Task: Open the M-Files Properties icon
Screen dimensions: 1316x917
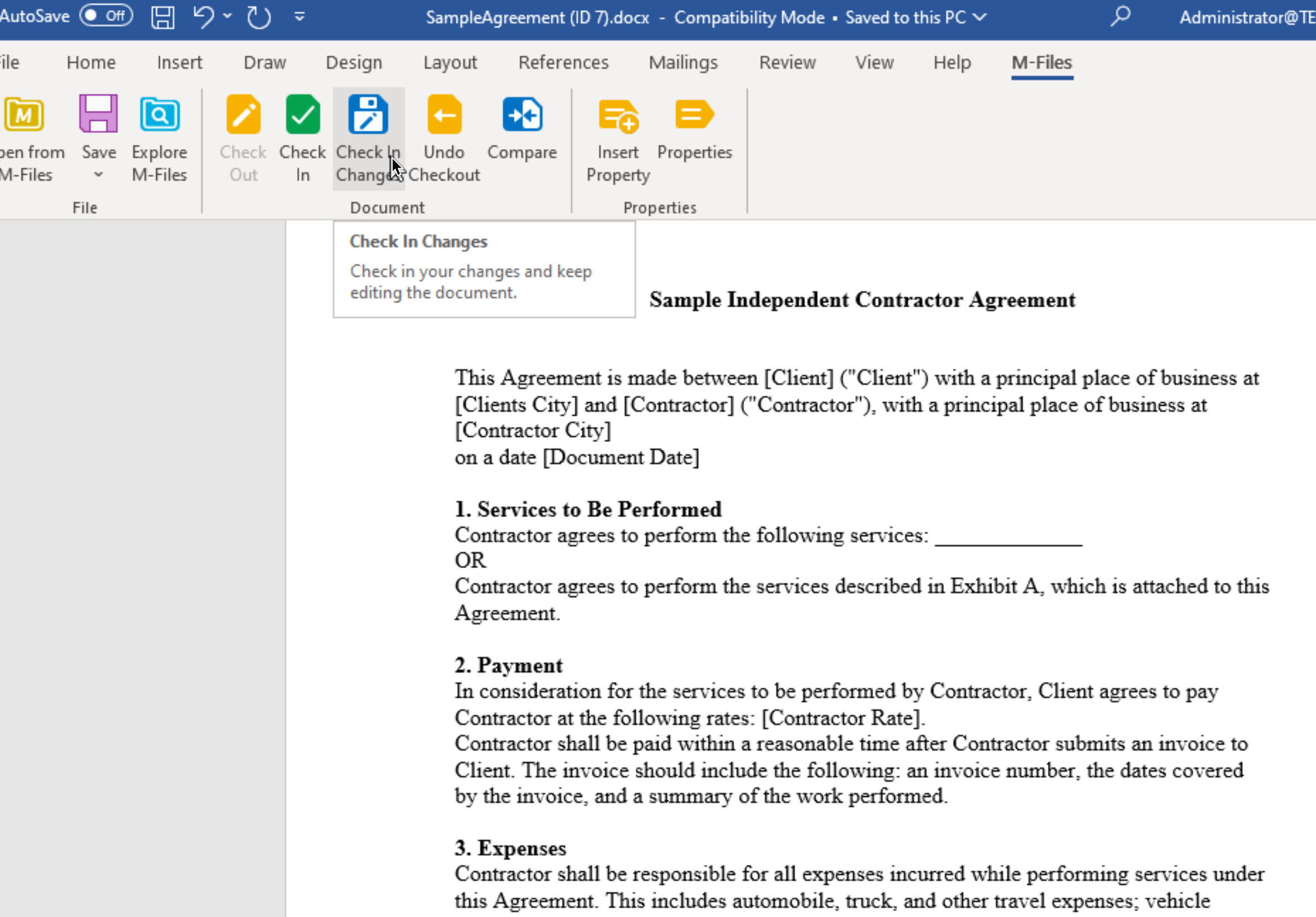Action: (x=694, y=114)
